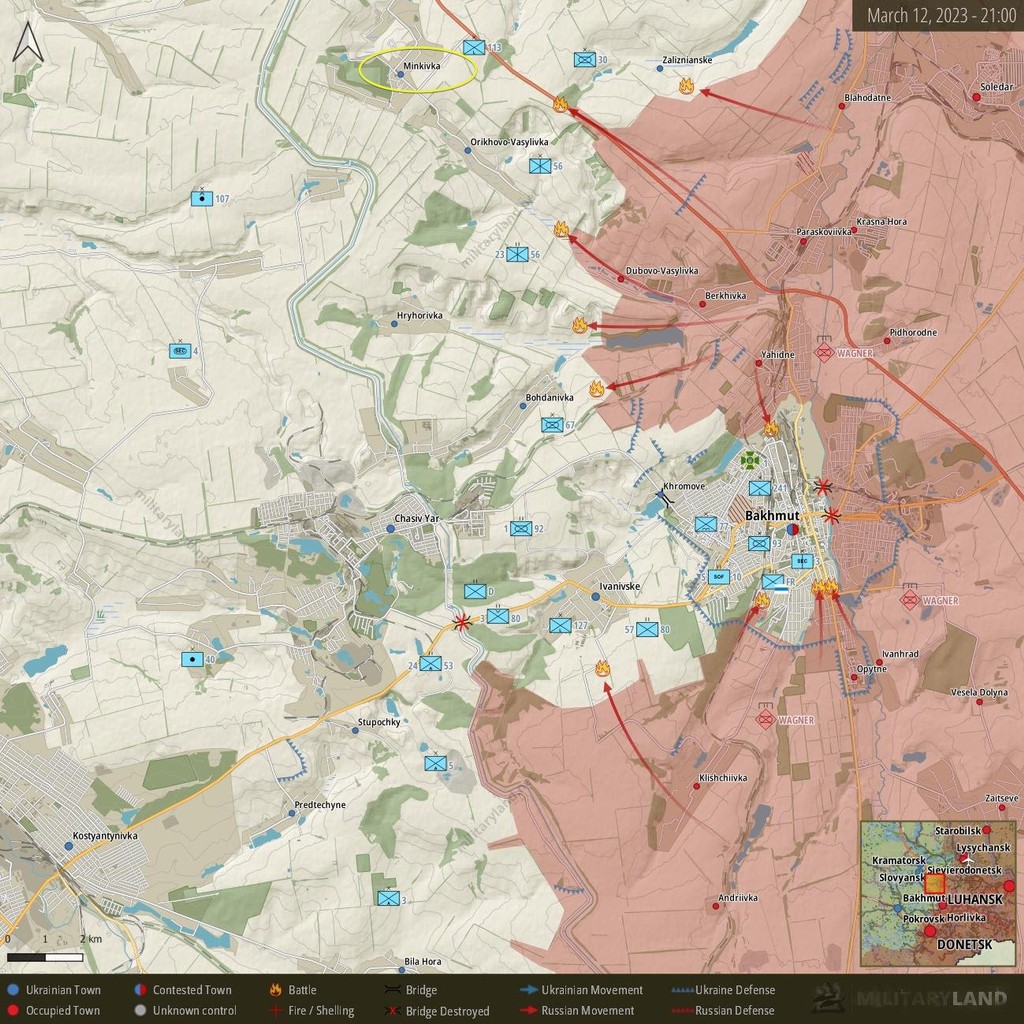Click the Berkhivka town label
1024x1024 pixels.
(726, 296)
